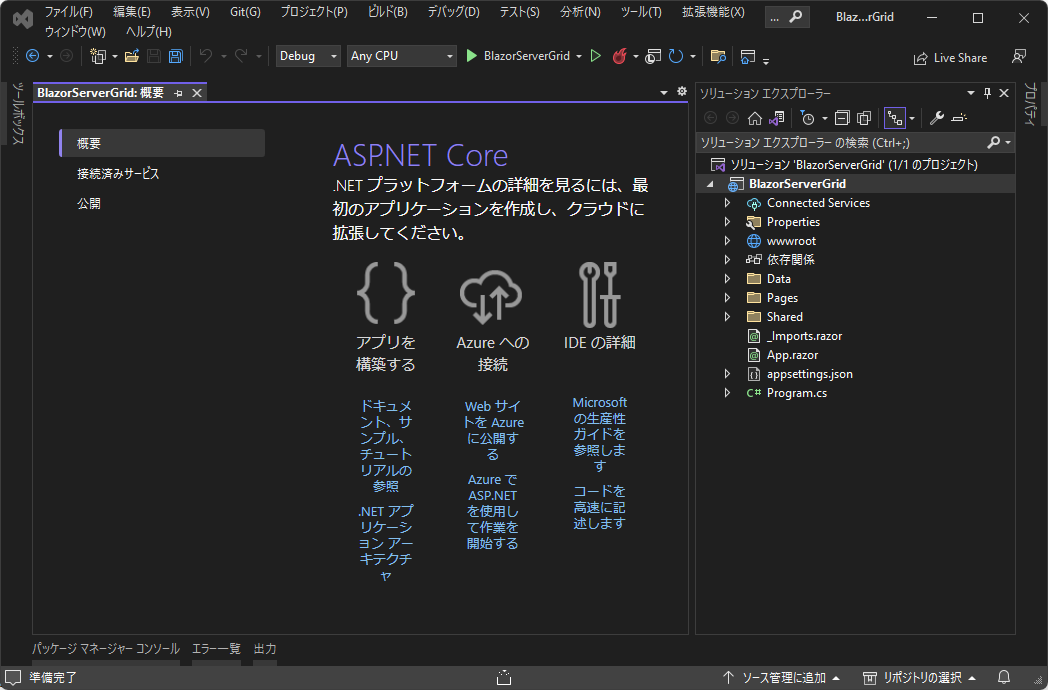Screen dimensions: 1048x690
Task: Click the tab pin icon on BlazorServerGrid tab
Action: (x=178, y=94)
